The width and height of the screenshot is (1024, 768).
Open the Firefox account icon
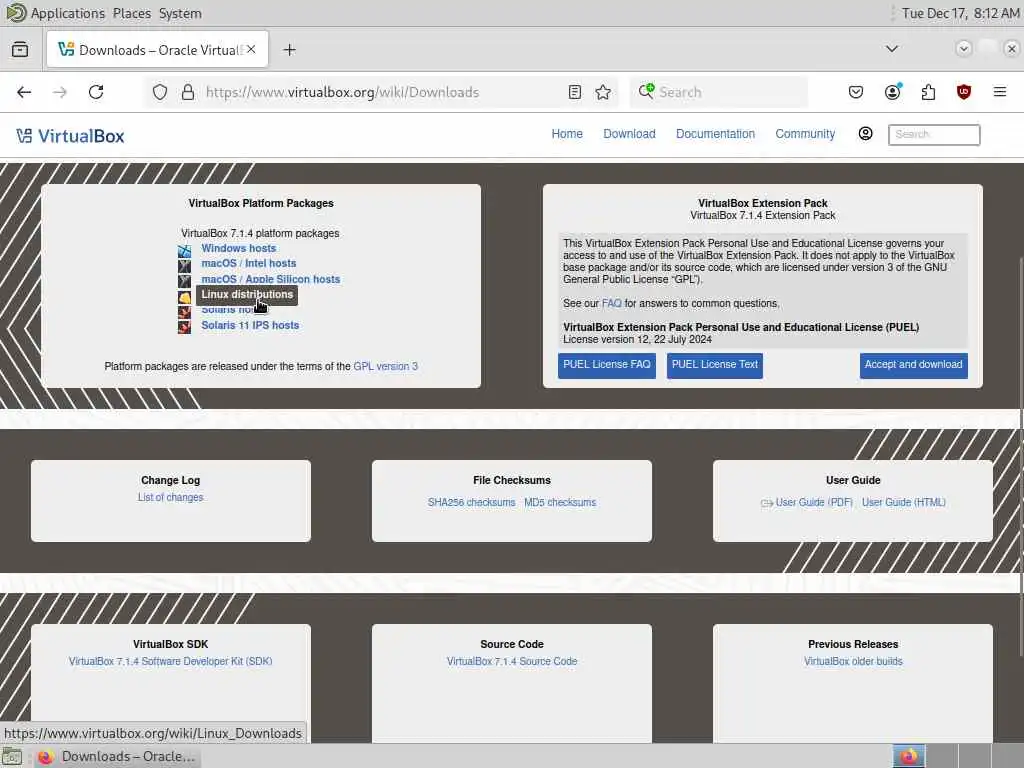pyautogui.click(x=892, y=92)
